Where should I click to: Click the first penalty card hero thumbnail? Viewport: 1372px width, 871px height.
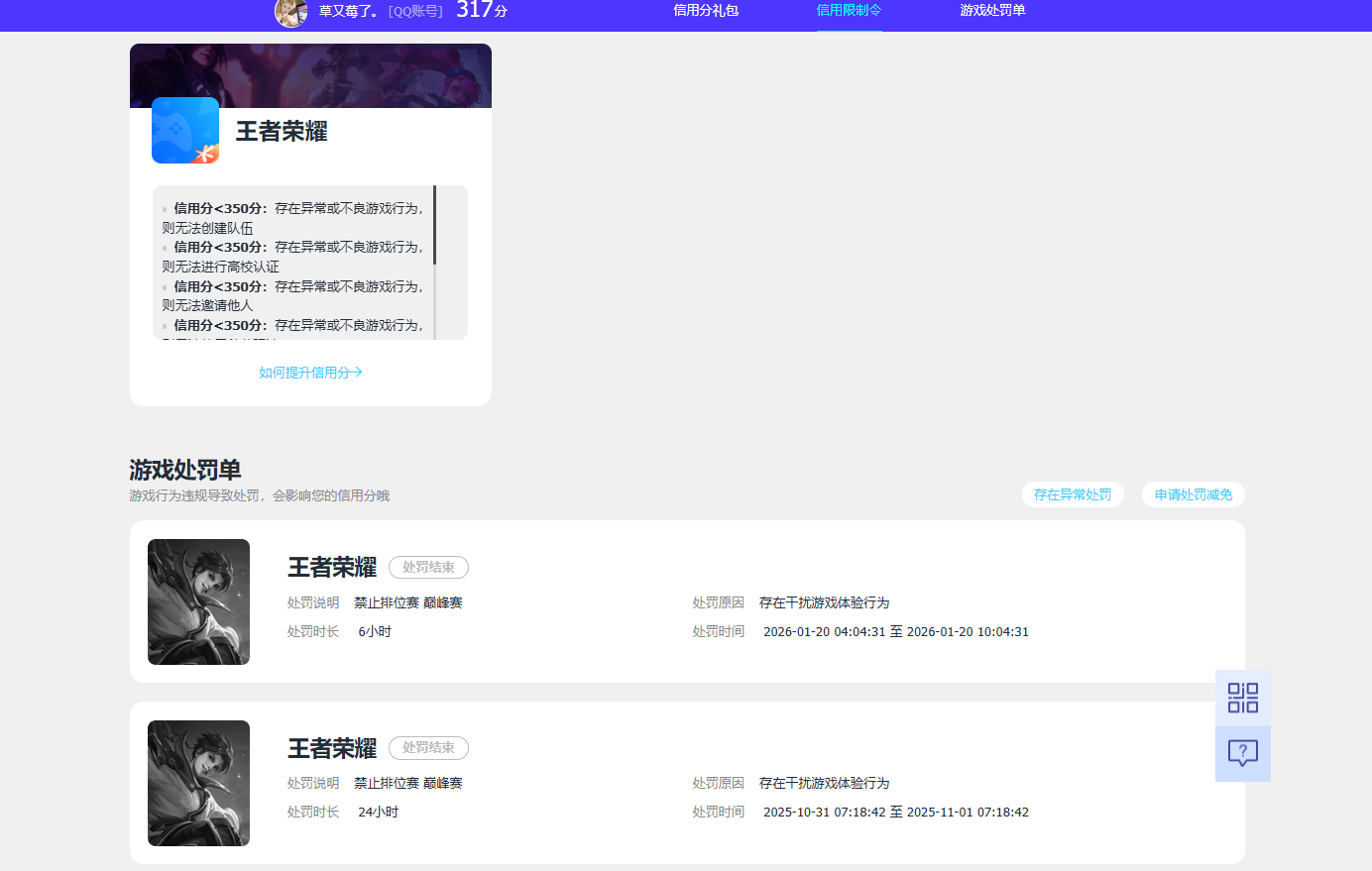click(198, 601)
